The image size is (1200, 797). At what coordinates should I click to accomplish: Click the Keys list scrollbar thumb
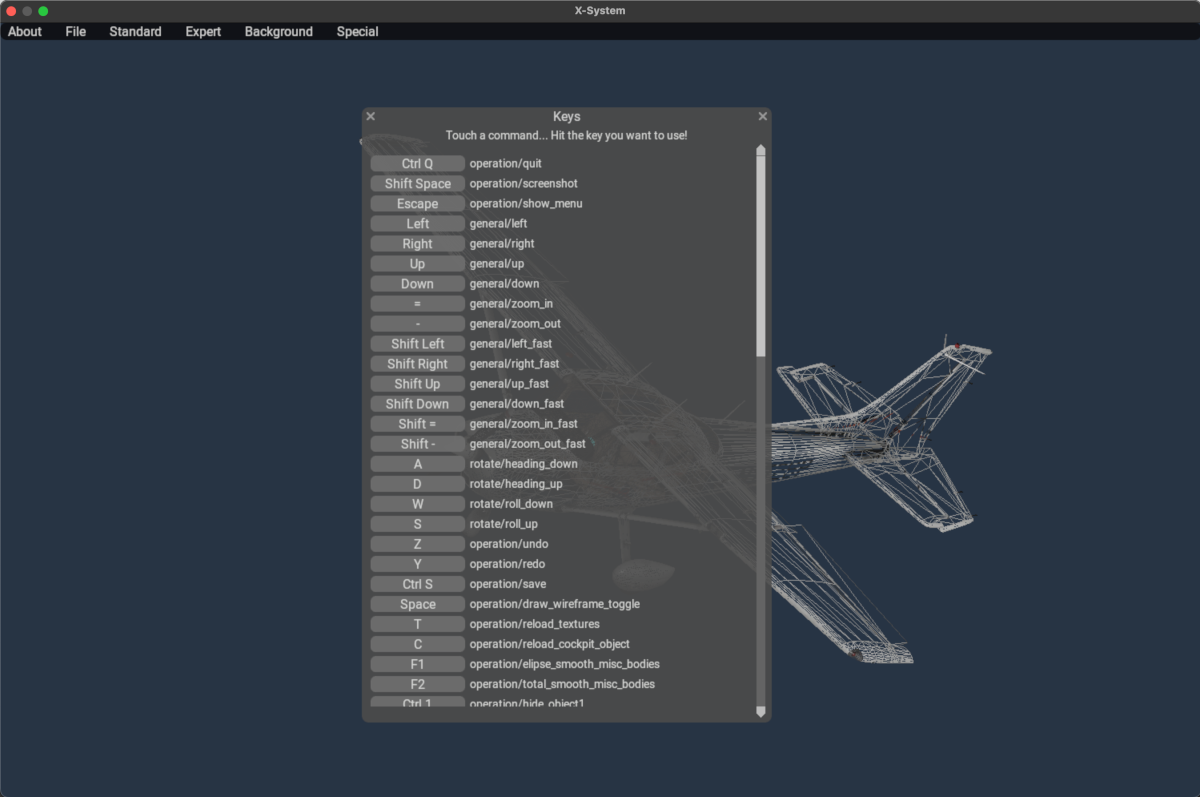[761, 255]
